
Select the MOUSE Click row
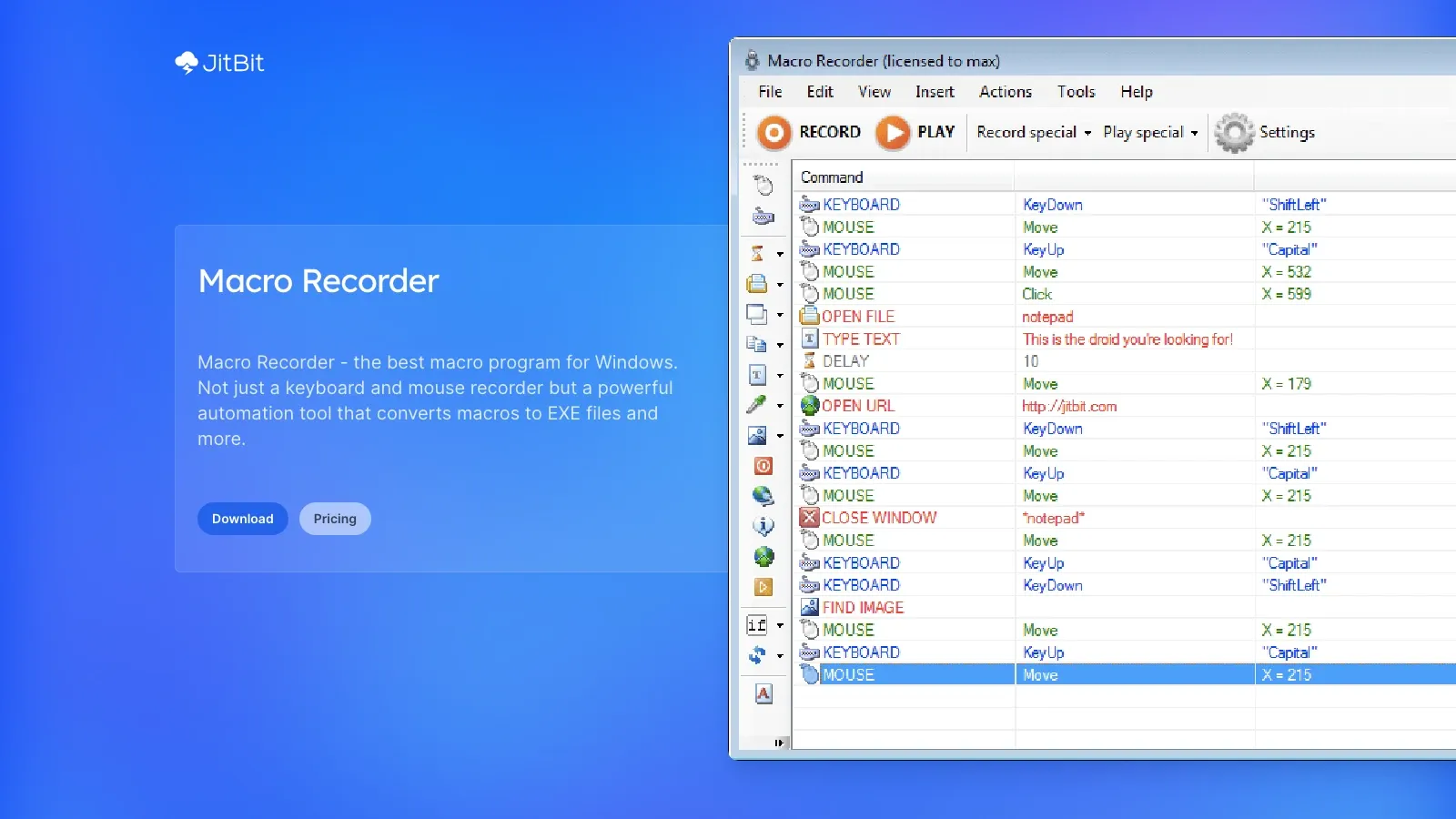point(1125,294)
